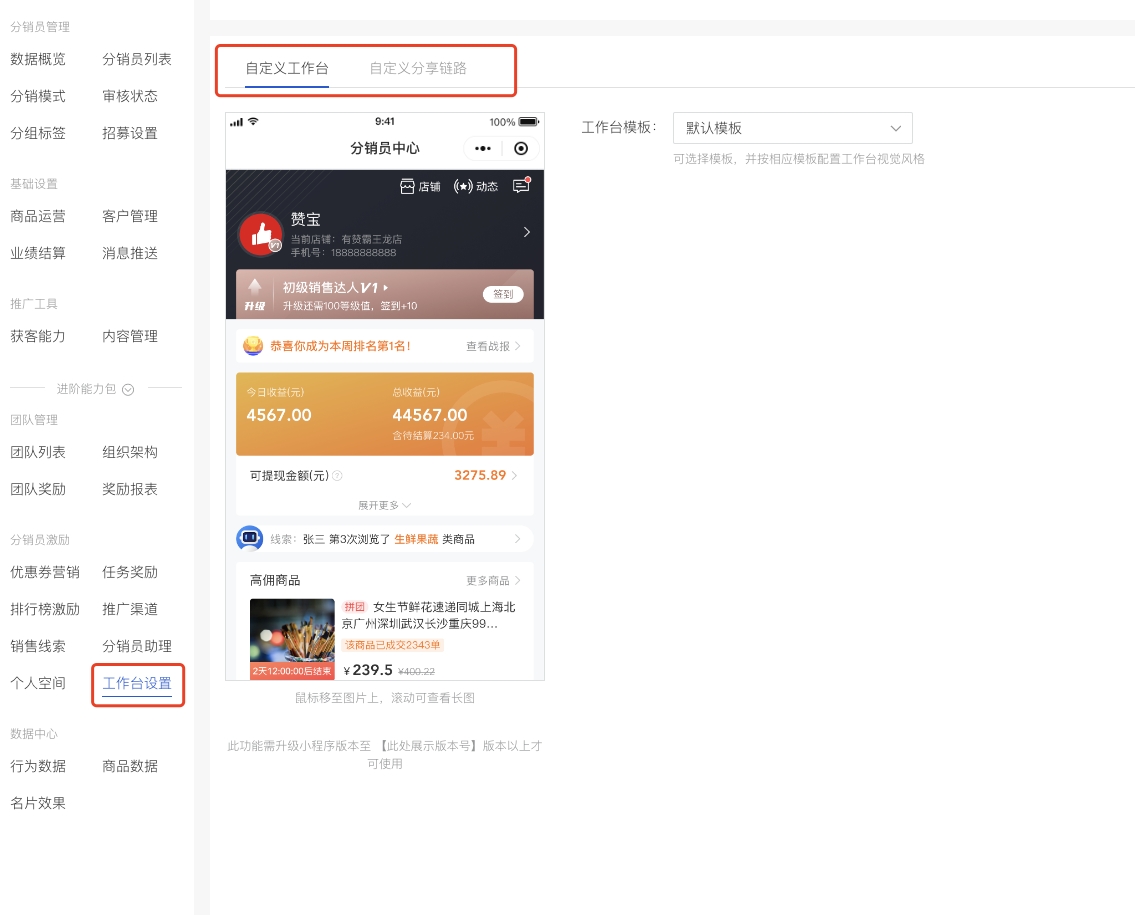The image size is (1135, 915).
Task: Open the message icon with red dot
Action: click(521, 185)
